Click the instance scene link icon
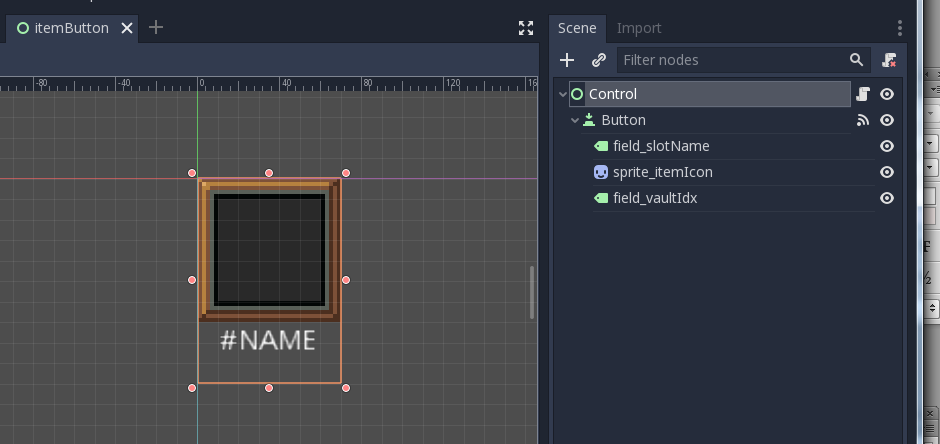 (x=599, y=60)
